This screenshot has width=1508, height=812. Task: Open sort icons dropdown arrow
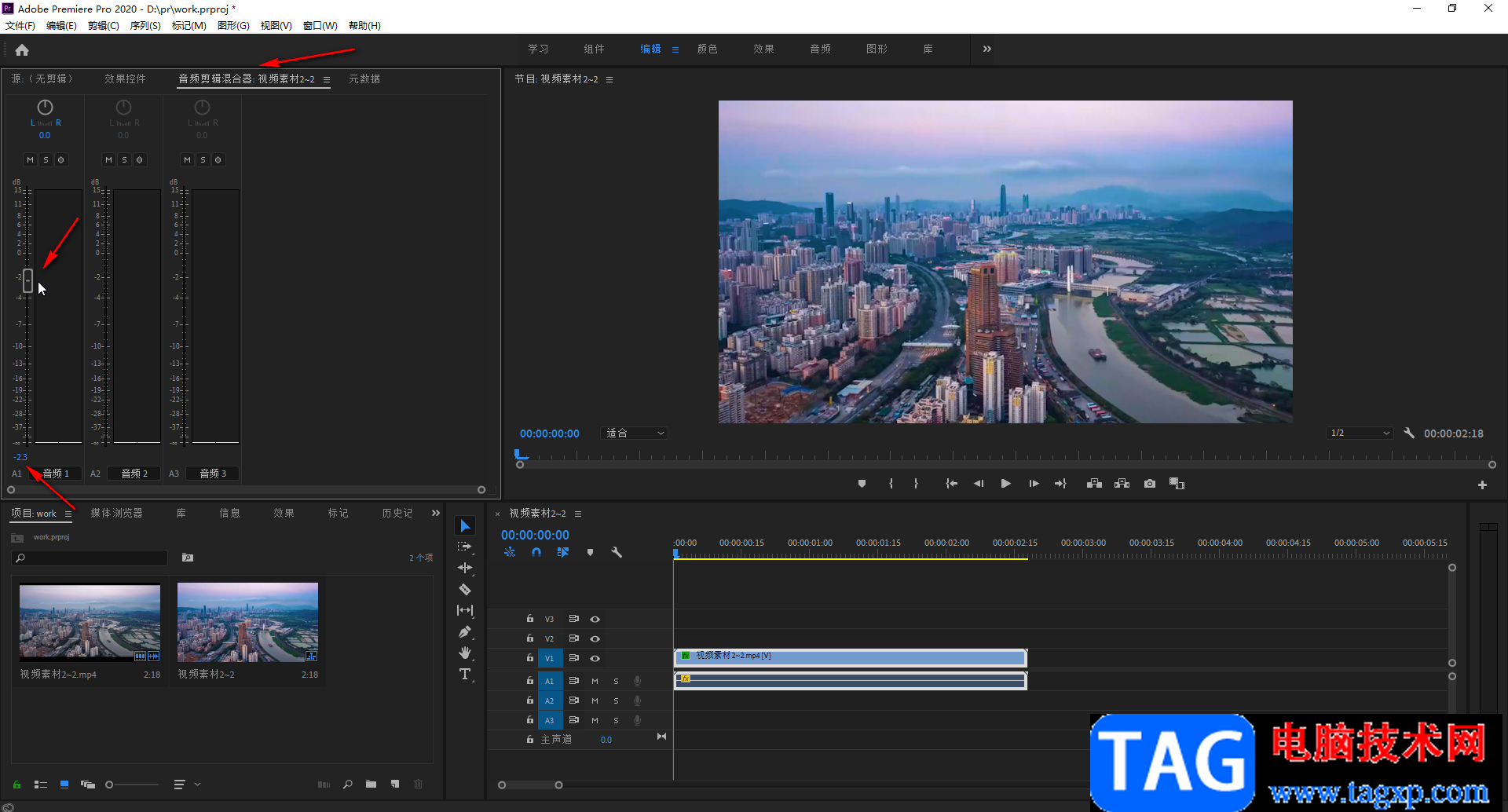click(x=197, y=784)
